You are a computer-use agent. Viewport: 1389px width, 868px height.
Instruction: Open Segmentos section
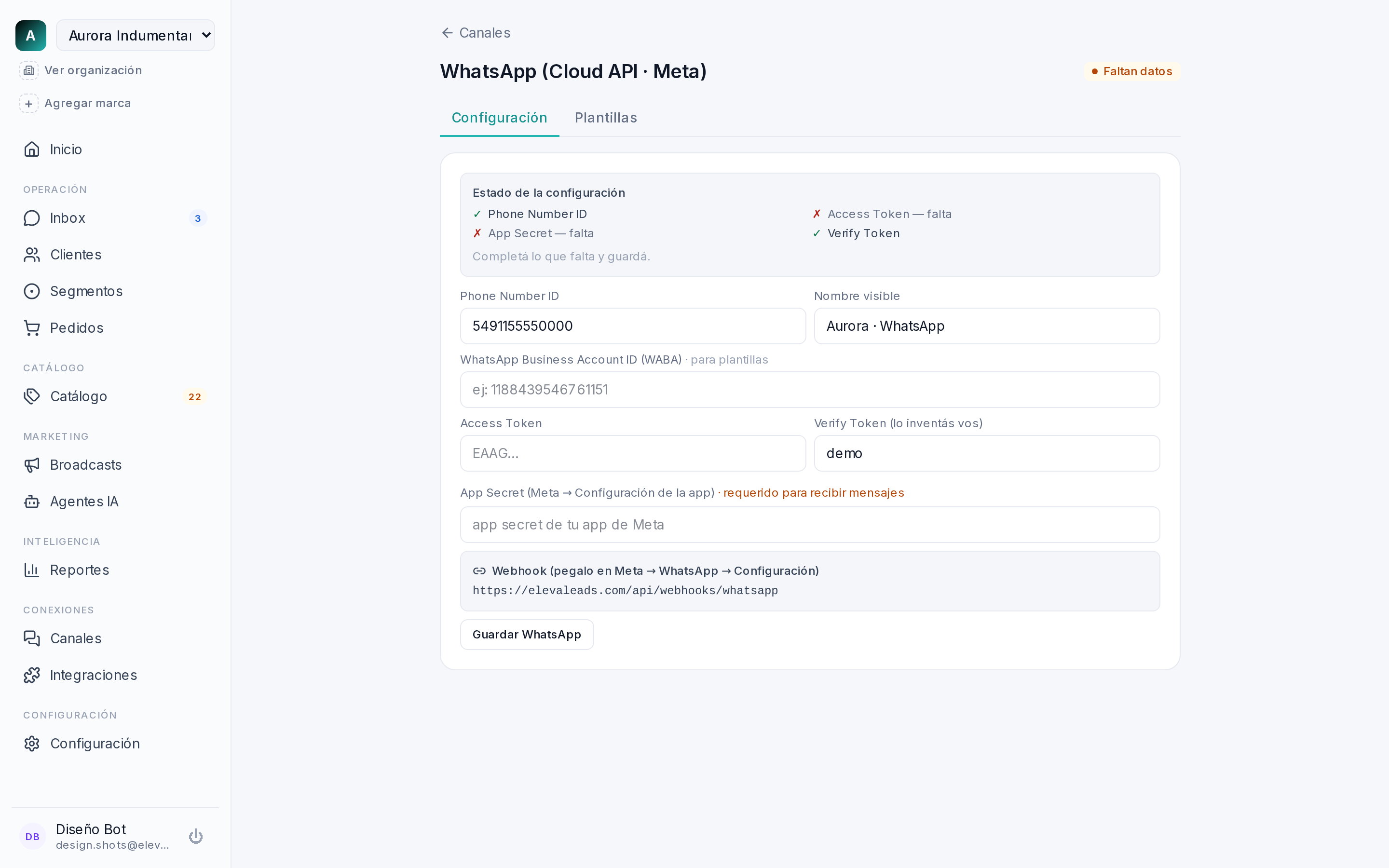pyautogui.click(x=115, y=292)
